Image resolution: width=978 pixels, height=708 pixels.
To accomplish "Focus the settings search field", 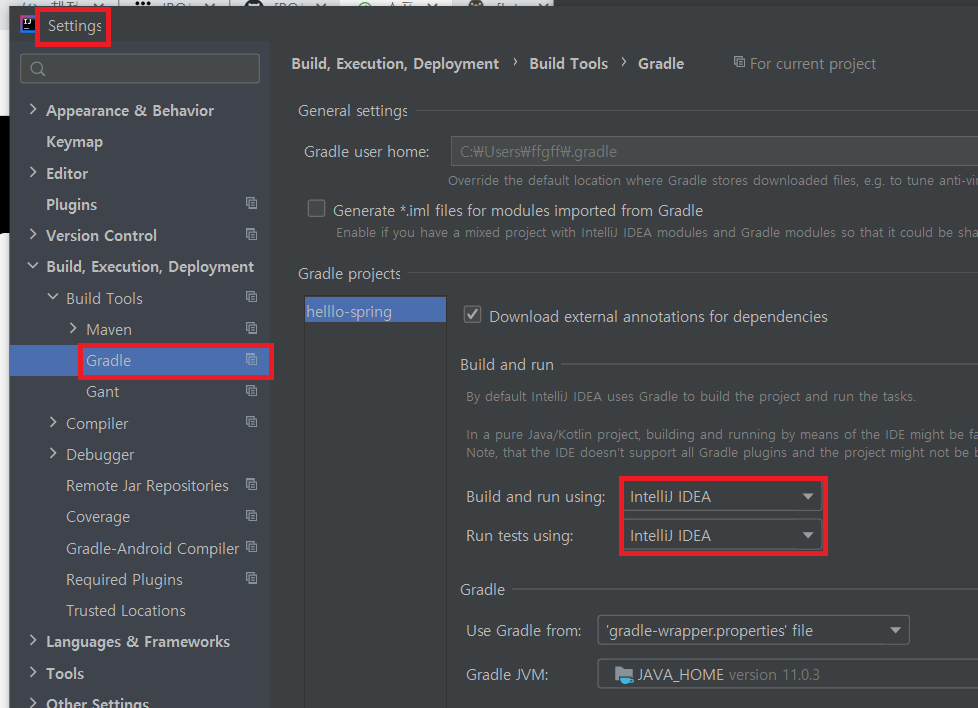I will 140,69.
